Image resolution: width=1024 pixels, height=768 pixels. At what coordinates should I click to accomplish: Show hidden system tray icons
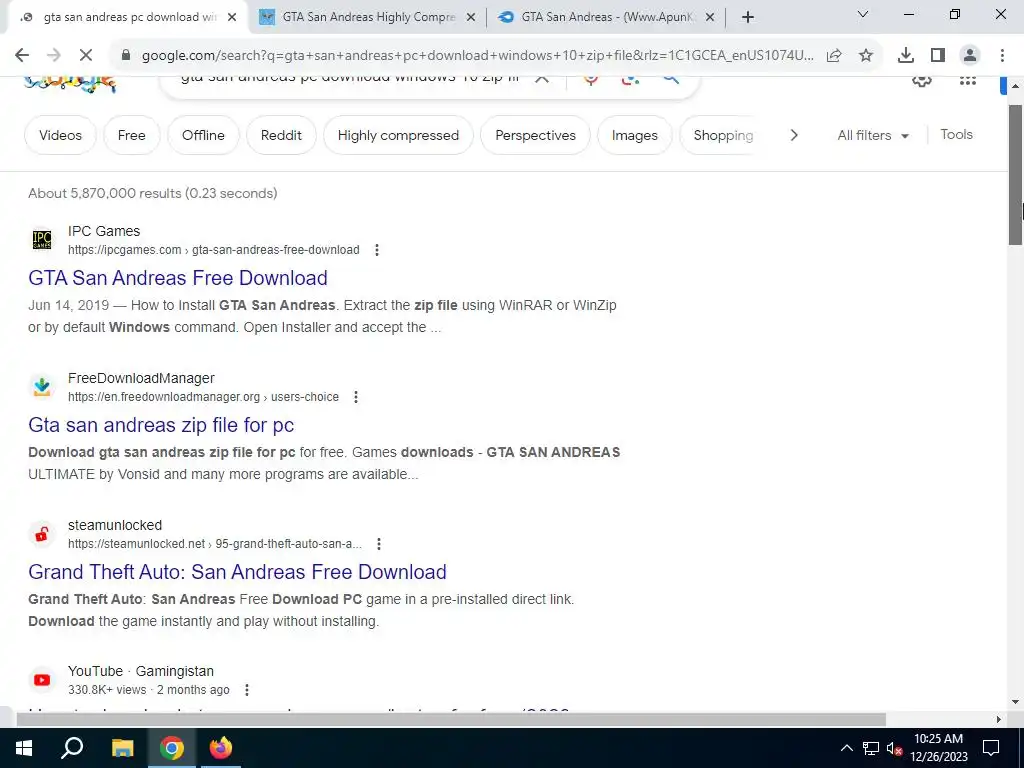click(x=846, y=748)
